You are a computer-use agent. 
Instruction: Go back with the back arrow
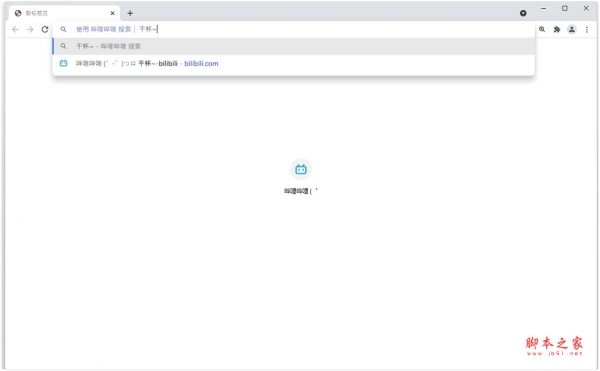click(x=15, y=29)
